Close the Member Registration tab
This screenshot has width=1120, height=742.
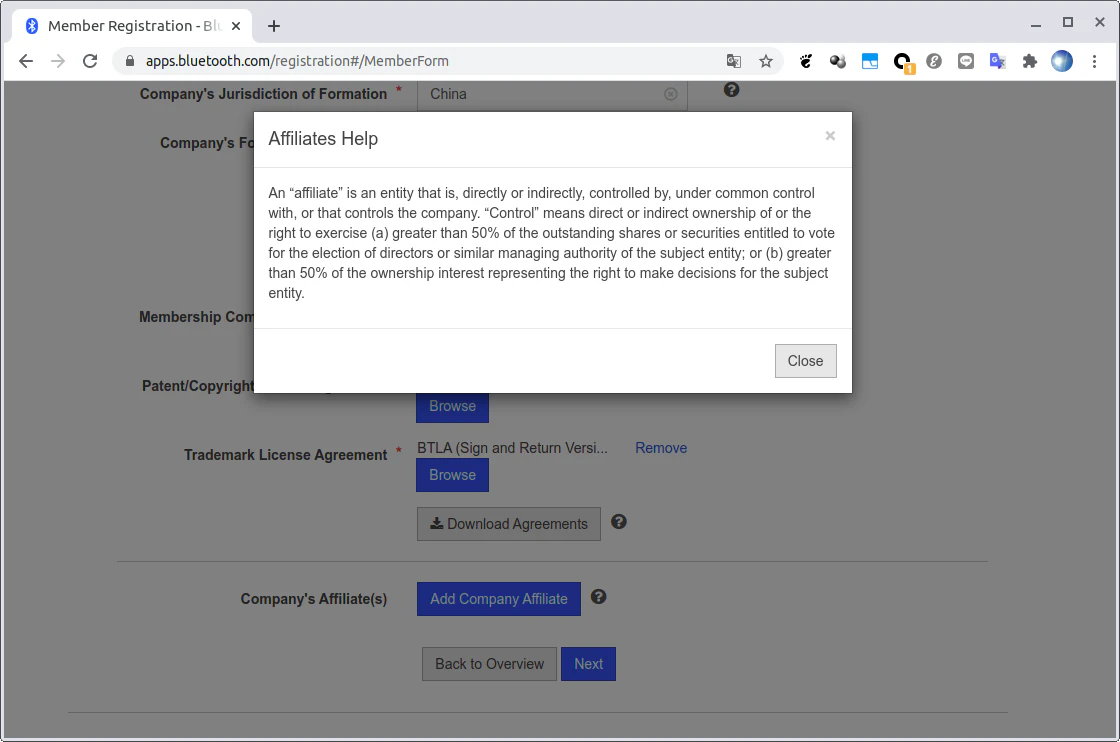(x=236, y=26)
